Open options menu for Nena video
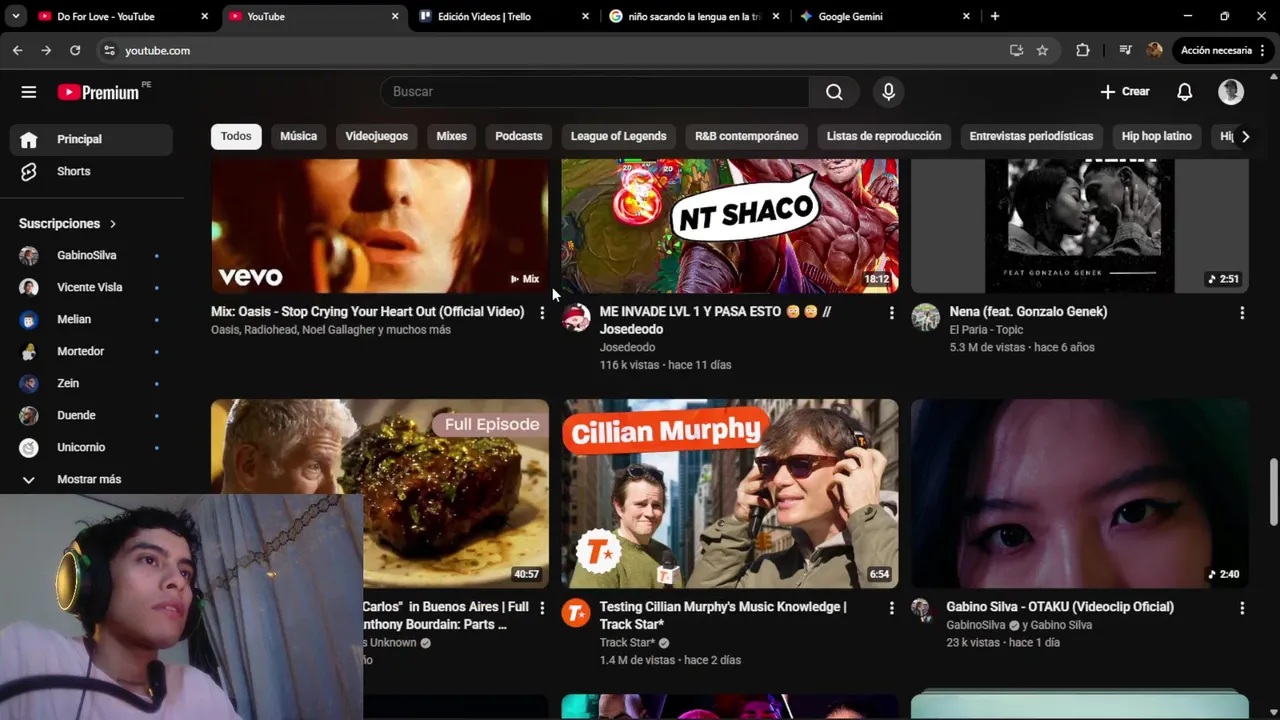This screenshot has width=1280, height=720. point(1242,313)
